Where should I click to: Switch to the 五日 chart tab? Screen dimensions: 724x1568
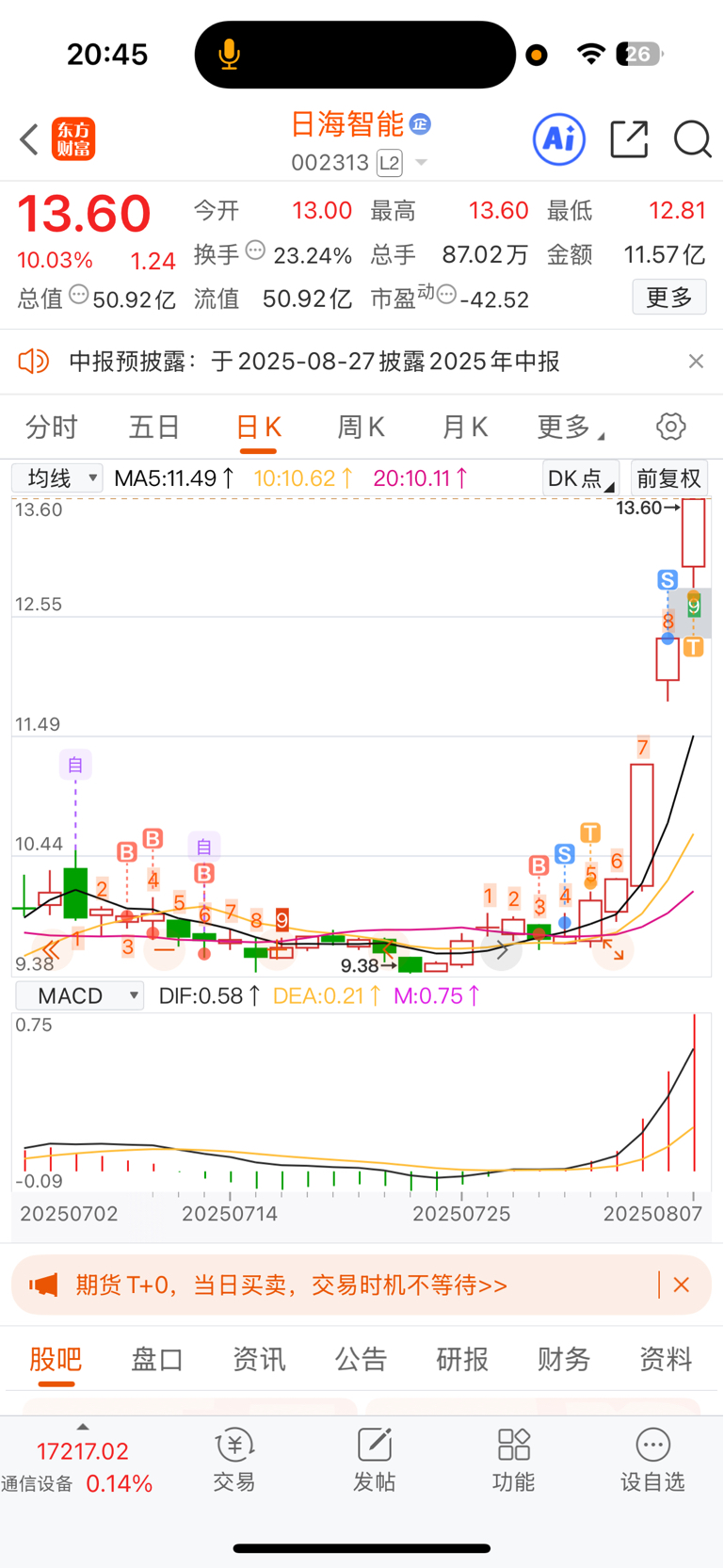[x=154, y=428]
